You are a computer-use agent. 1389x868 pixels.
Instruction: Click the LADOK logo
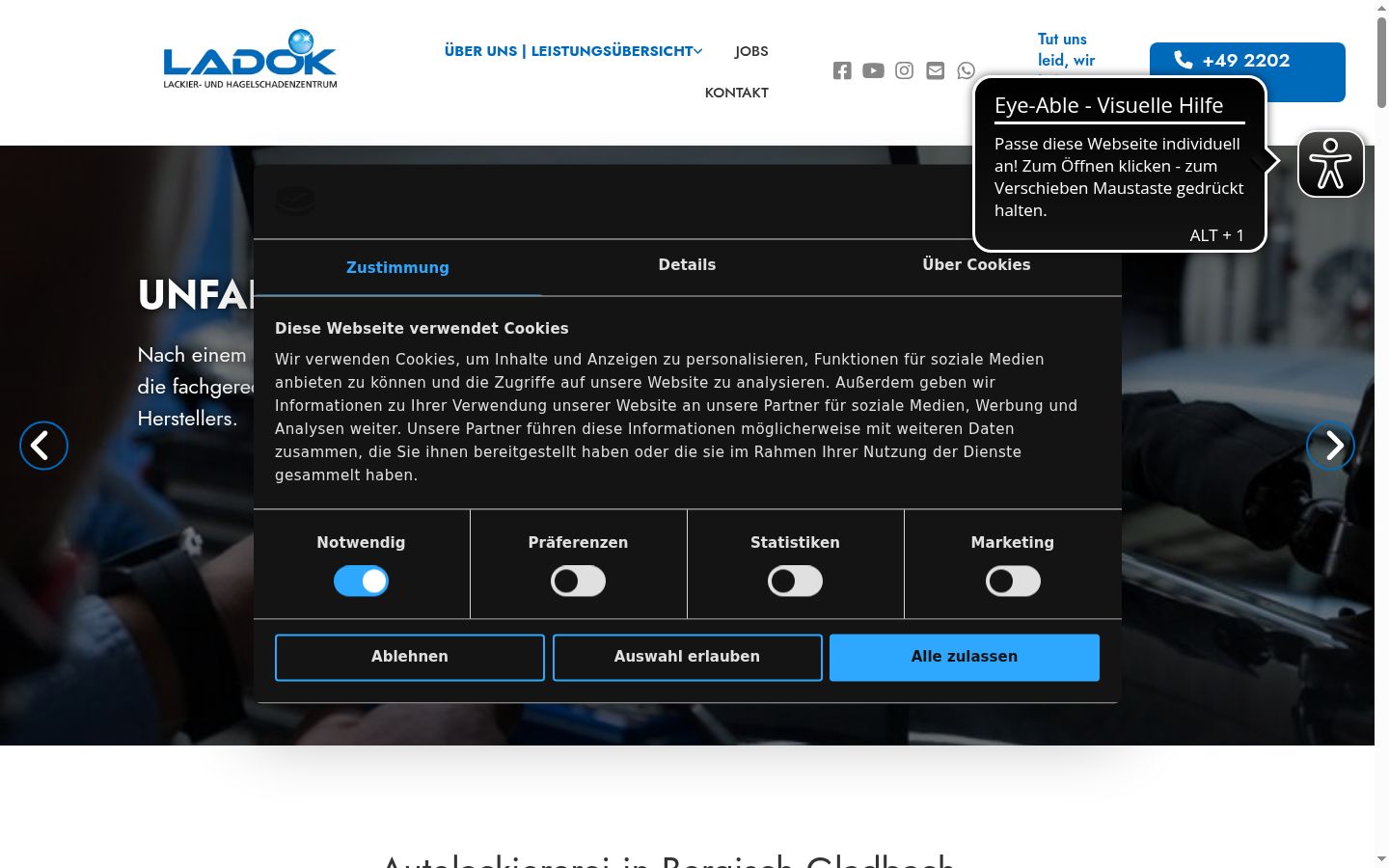(x=250, y=59)
